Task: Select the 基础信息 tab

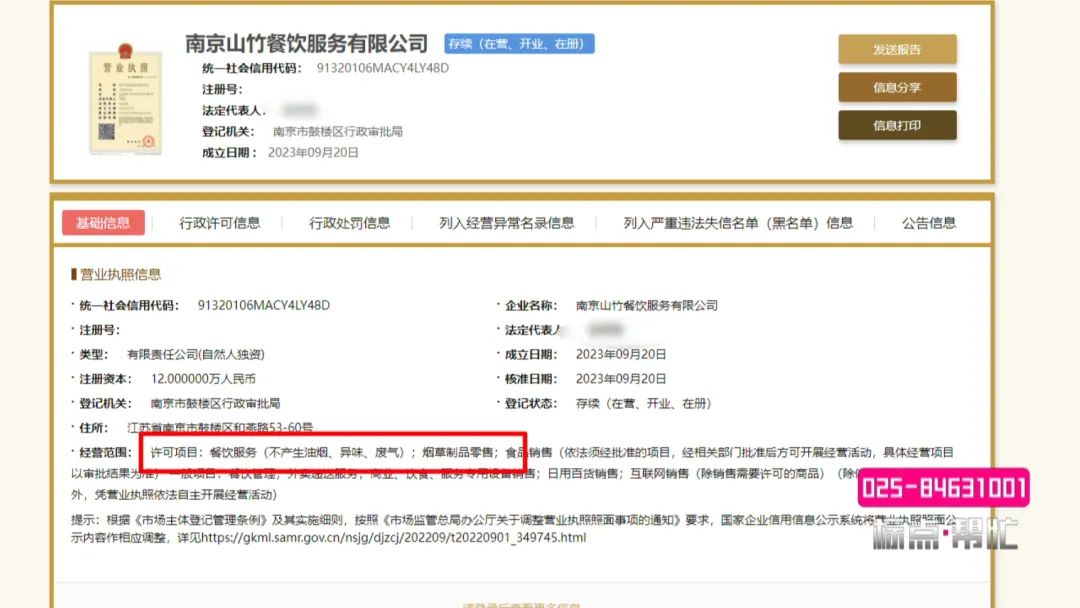Action: [103, 222]
